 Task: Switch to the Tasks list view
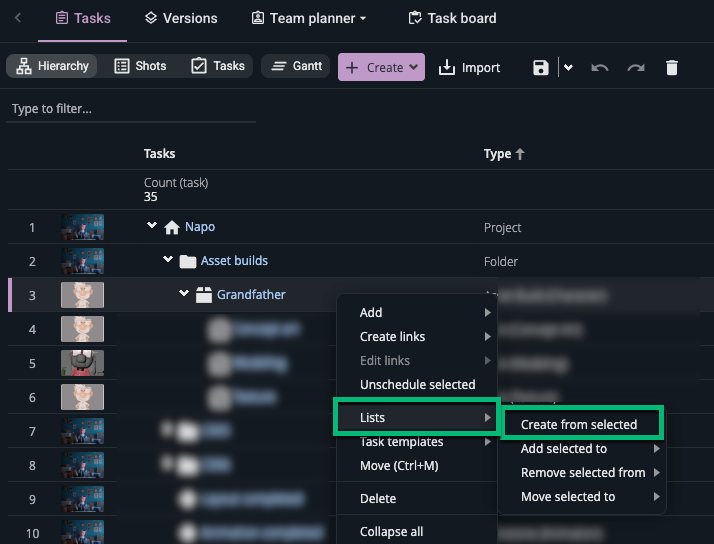[x=218, y=66]
